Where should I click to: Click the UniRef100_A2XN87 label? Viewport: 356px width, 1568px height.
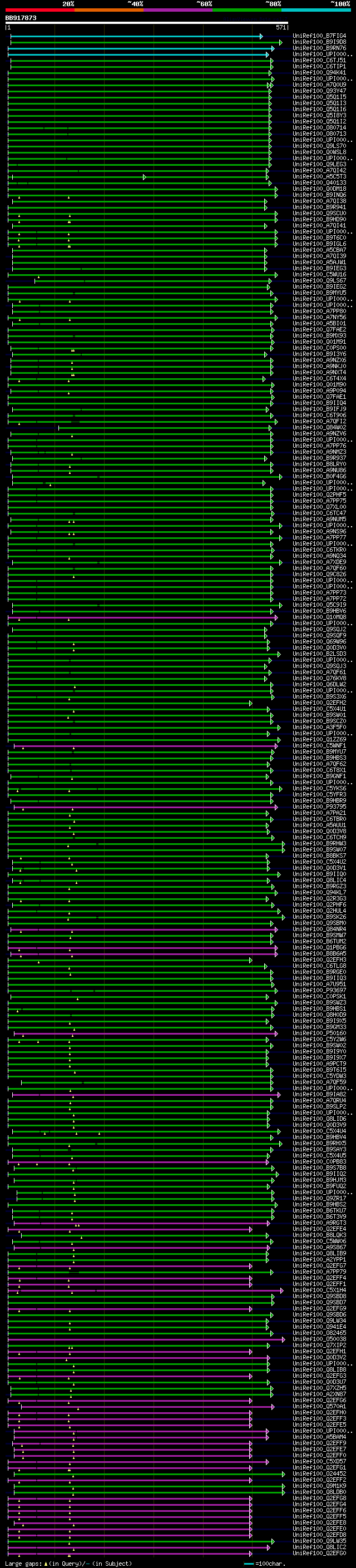(319, 1393)
